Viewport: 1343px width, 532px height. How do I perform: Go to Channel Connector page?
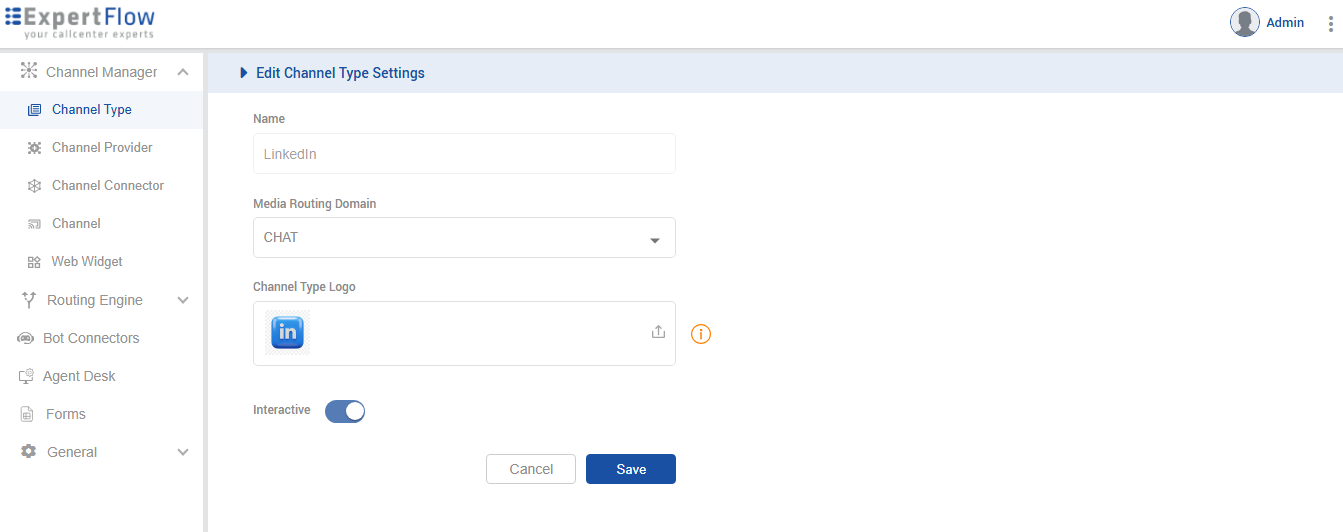tap(108, 186)
